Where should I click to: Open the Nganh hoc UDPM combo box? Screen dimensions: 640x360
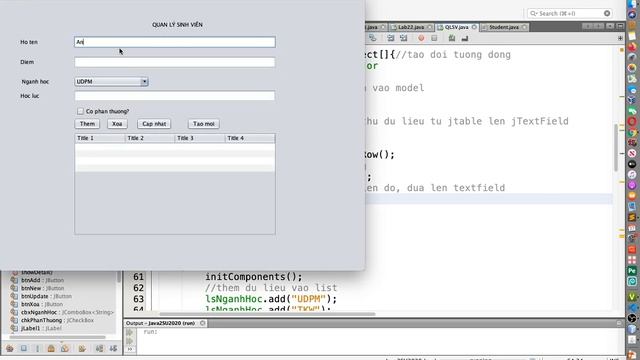click(111, 82)
